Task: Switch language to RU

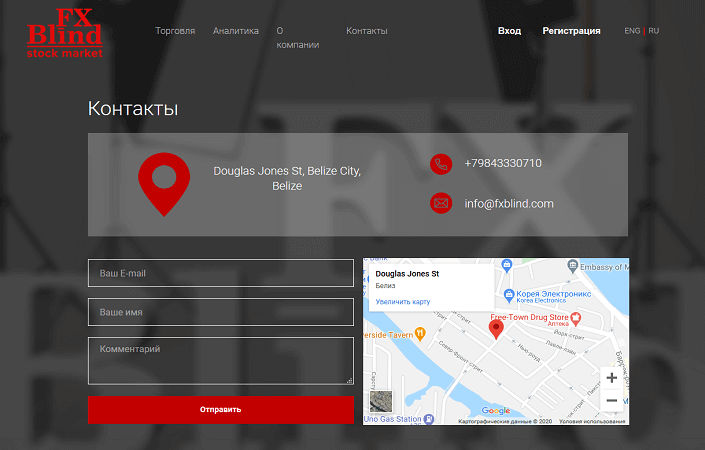Action: click(x=654, y=31)
